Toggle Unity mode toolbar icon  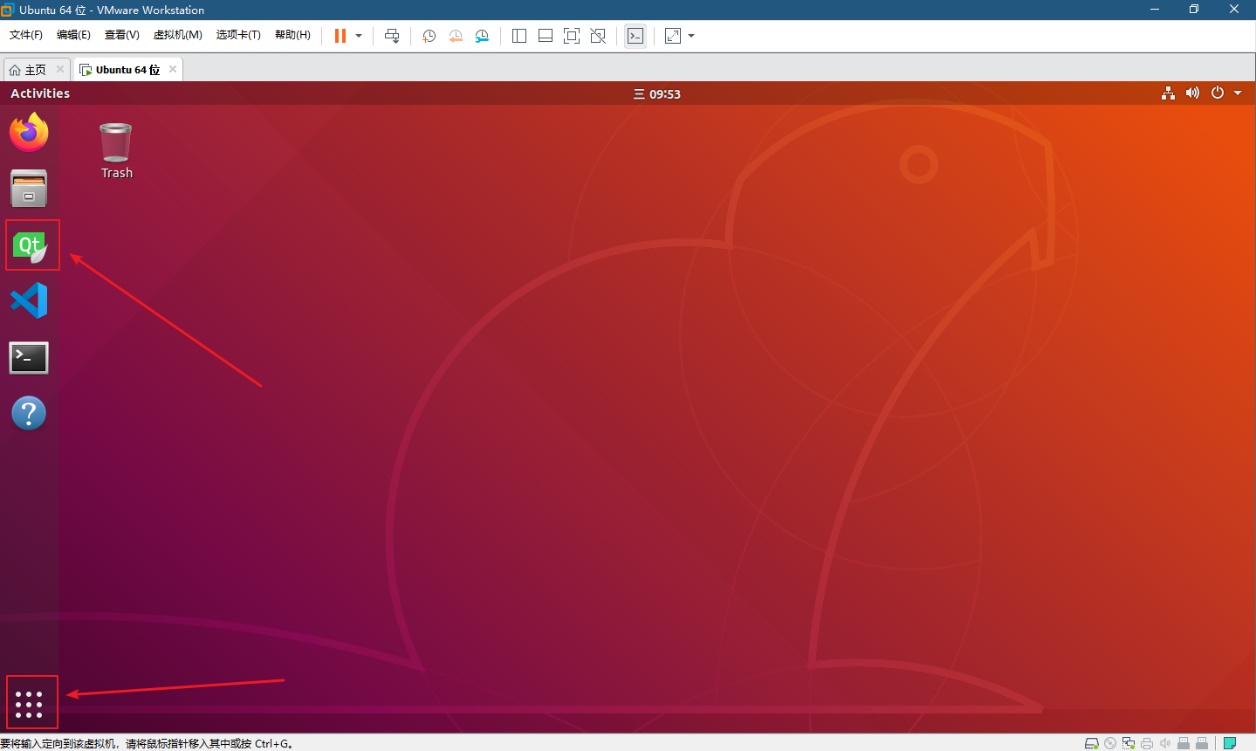point(598,36)
